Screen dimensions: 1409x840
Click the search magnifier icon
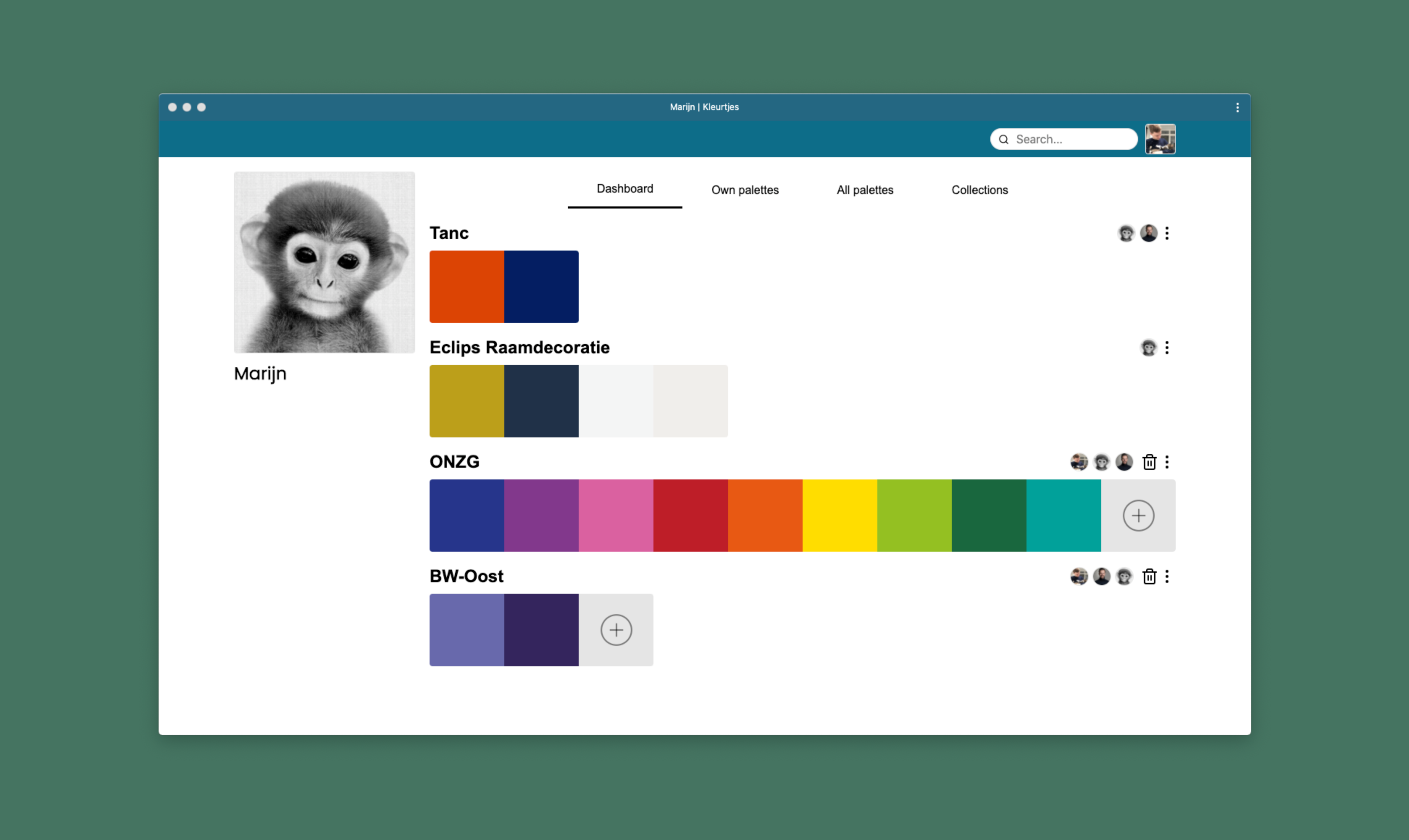1003,139
